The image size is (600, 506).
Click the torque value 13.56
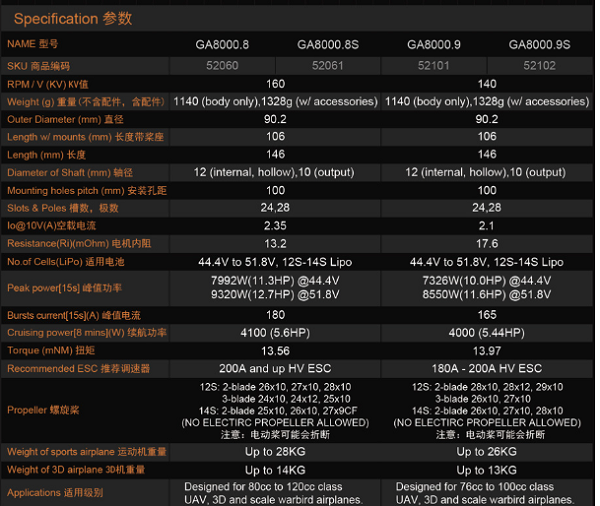click(x=276, y=351)
